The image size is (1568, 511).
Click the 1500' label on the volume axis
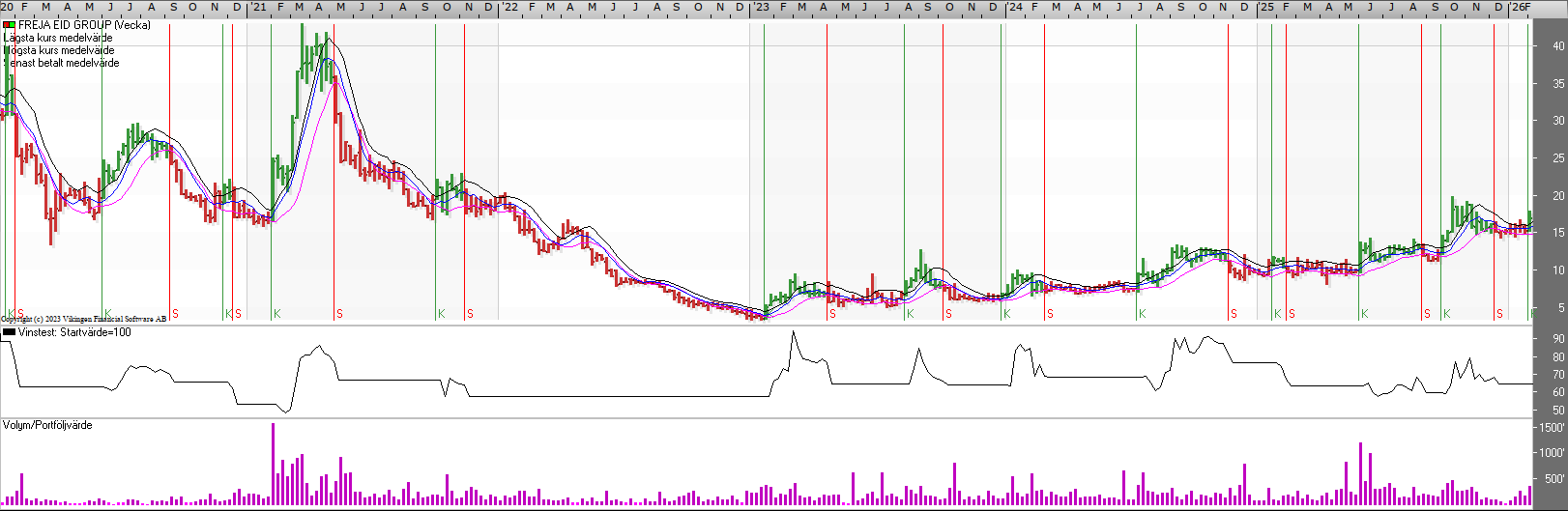pyautogui.click(x=1552, y=427)
